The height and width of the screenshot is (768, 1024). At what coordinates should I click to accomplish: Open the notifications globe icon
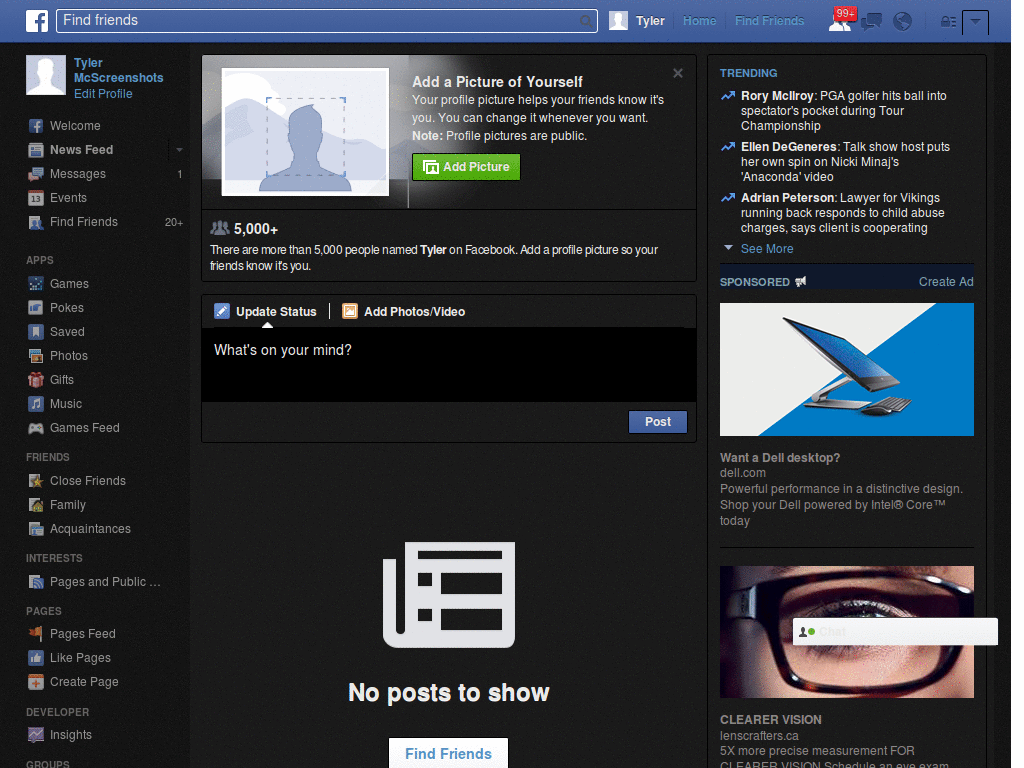(902, 22)
